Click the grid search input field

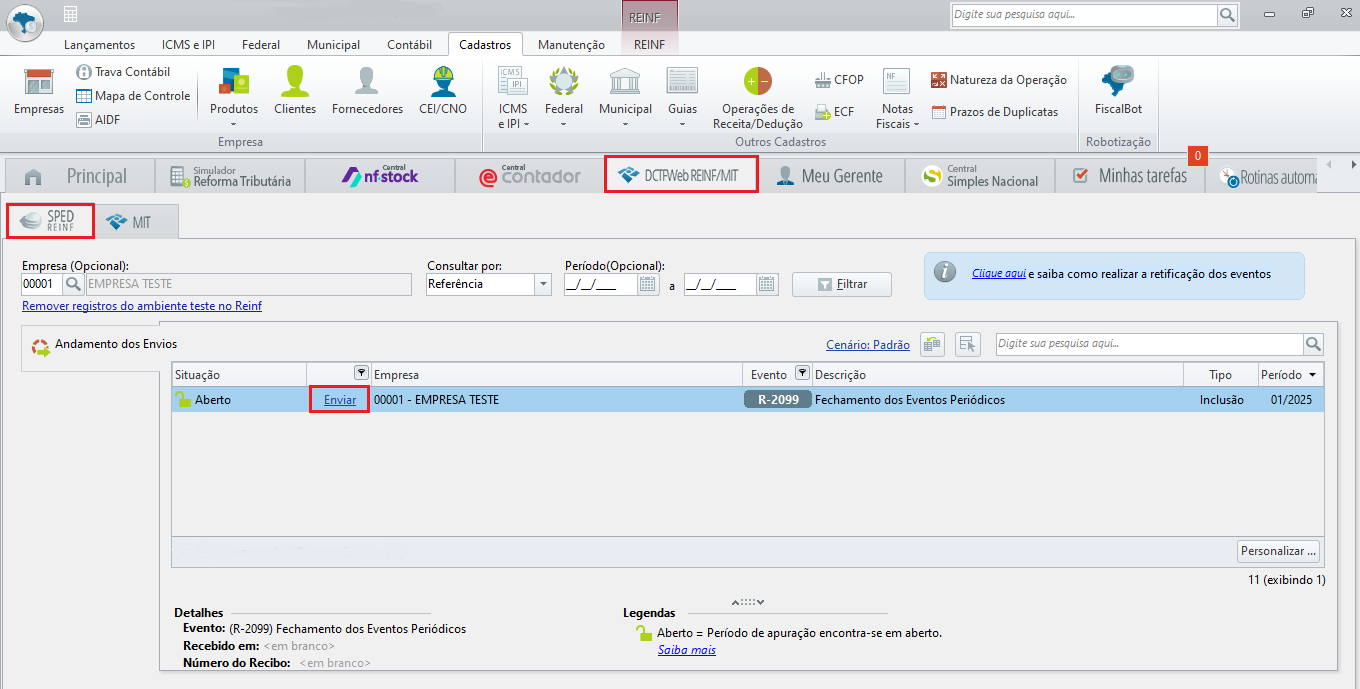[x=1149, y=344]
